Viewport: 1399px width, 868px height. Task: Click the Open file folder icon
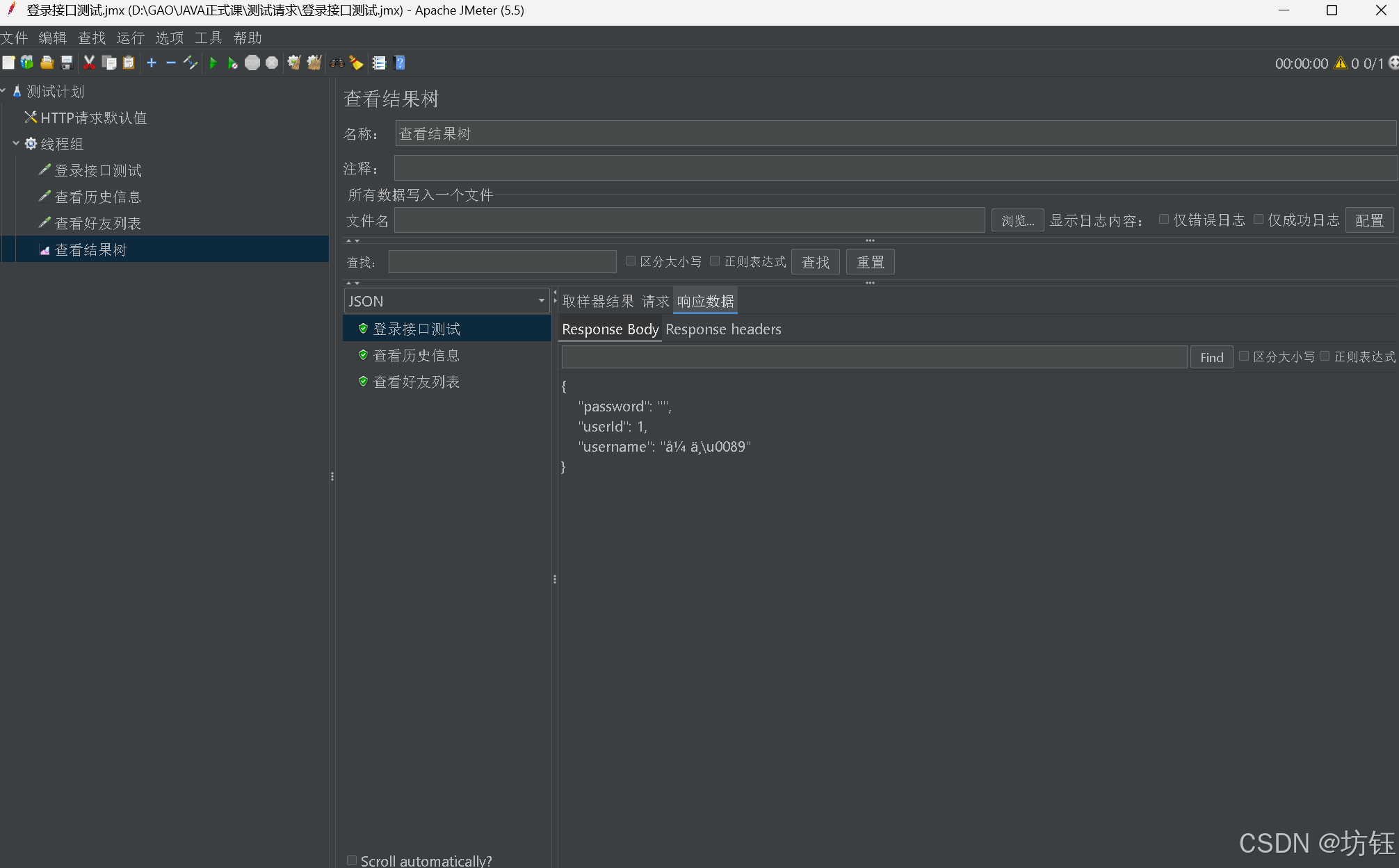click(47, 63)
